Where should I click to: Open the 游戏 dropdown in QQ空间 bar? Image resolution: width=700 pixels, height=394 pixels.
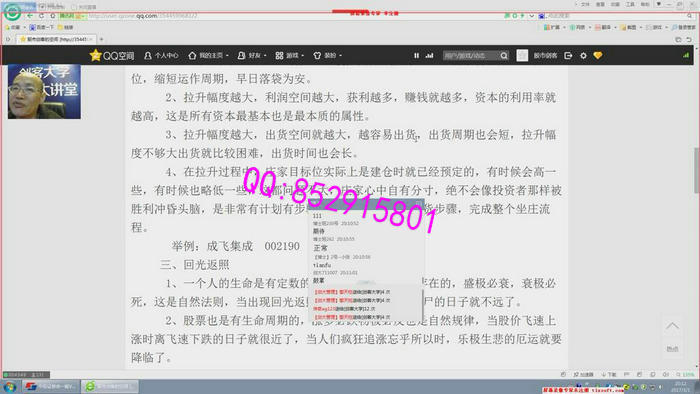(289, 55)
